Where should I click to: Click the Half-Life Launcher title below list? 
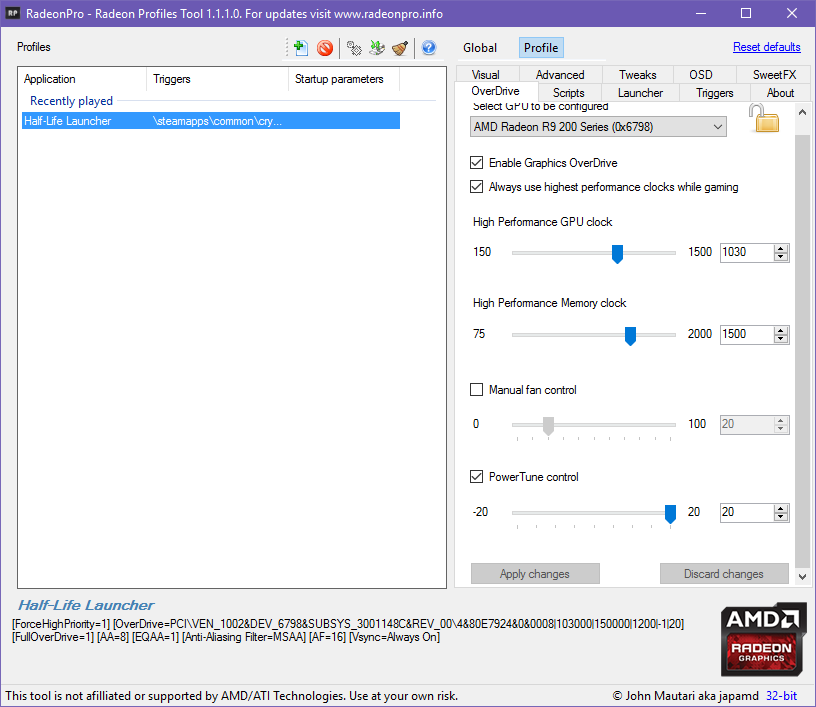pos(86,605)
